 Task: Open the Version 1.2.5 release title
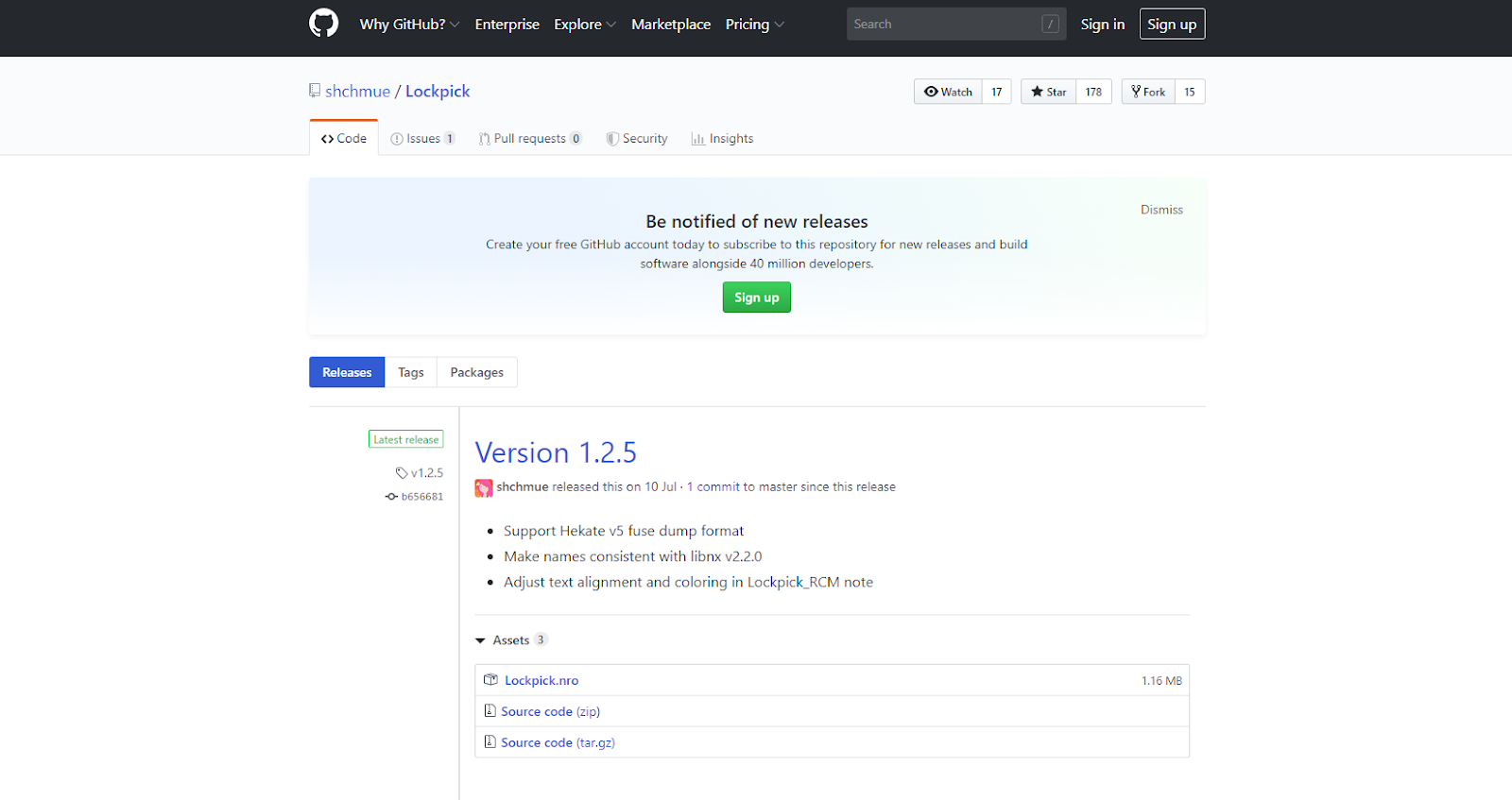(x=556, y=452)
